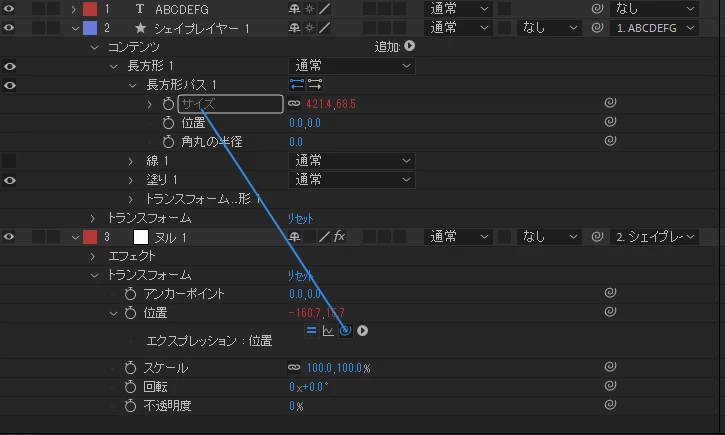Image resolution: width=725 pixels, height=435 pixels.
Task: Click the サイズ property name field
Action: 230,104
